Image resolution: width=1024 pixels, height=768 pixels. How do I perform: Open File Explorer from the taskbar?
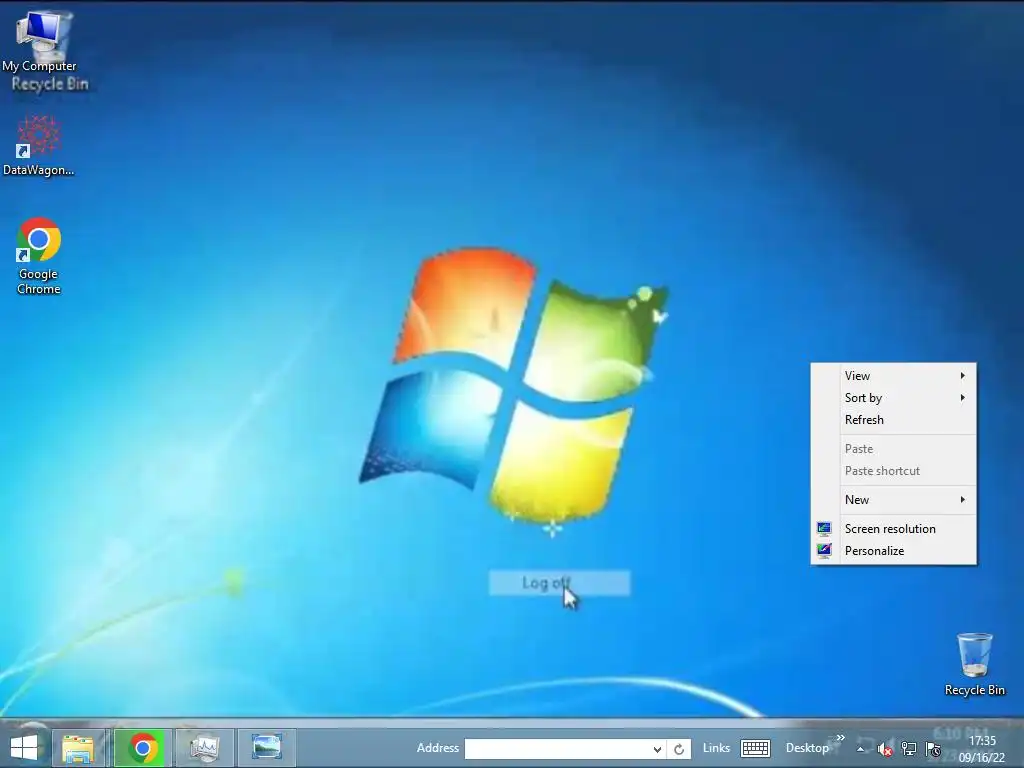[78, 748]
